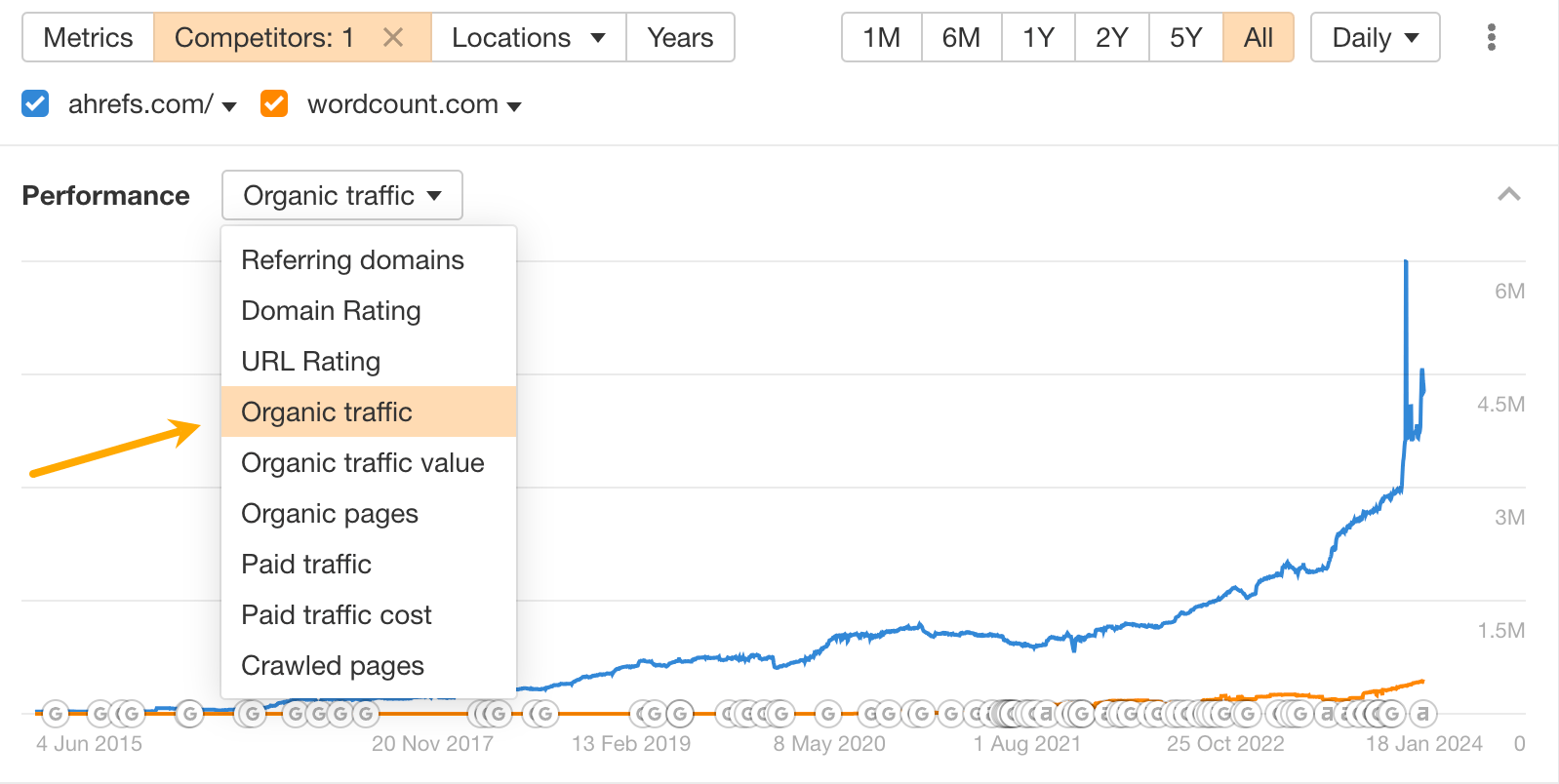Select Paid traffic cost menu entry
The height and width of the screenshot is (784, 1559).
point(336,615)
